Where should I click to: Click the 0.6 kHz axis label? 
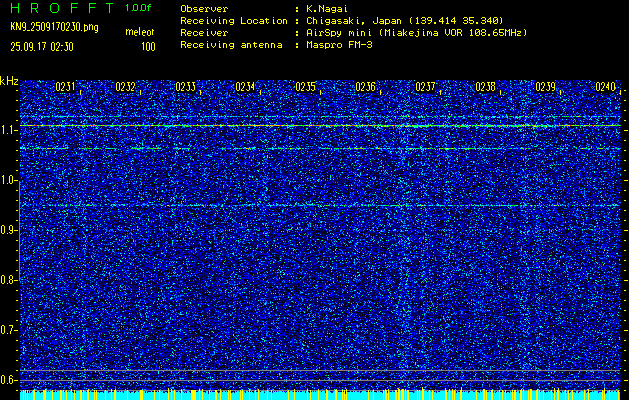8,380
